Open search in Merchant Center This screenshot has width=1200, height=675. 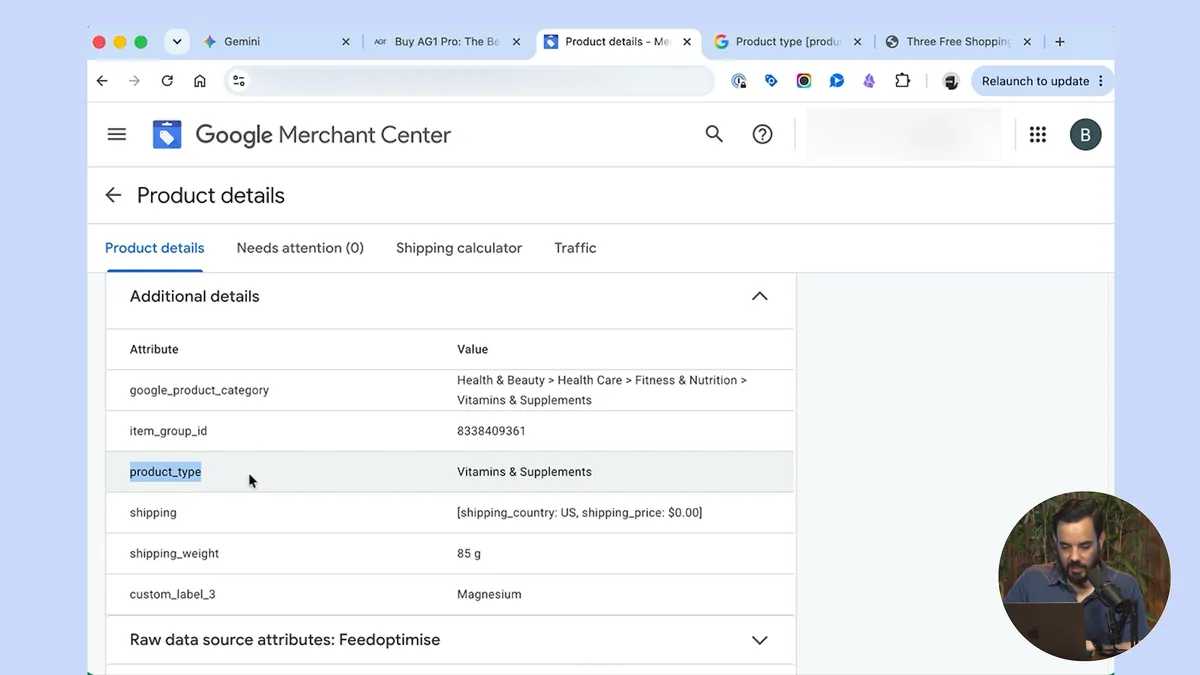point(714,134)
